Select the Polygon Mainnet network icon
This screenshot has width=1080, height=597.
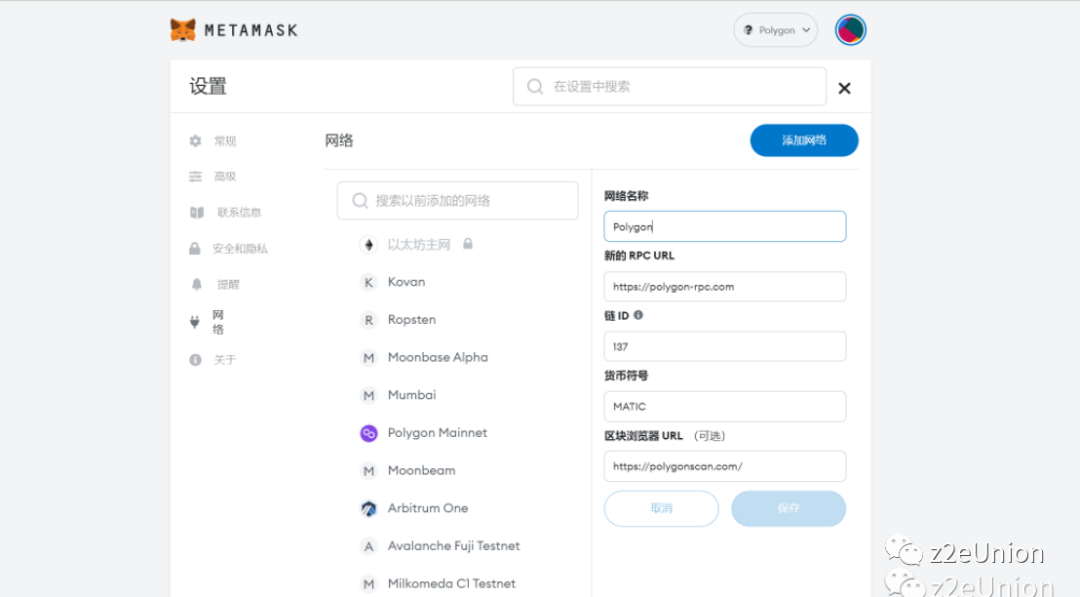pos(369,432)
